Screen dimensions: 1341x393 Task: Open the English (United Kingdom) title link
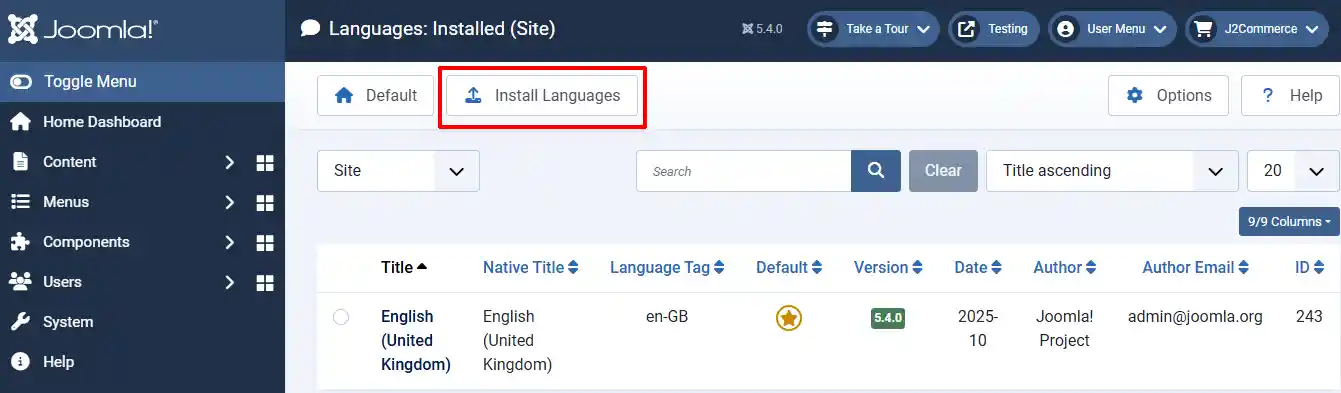coord(416,341)
